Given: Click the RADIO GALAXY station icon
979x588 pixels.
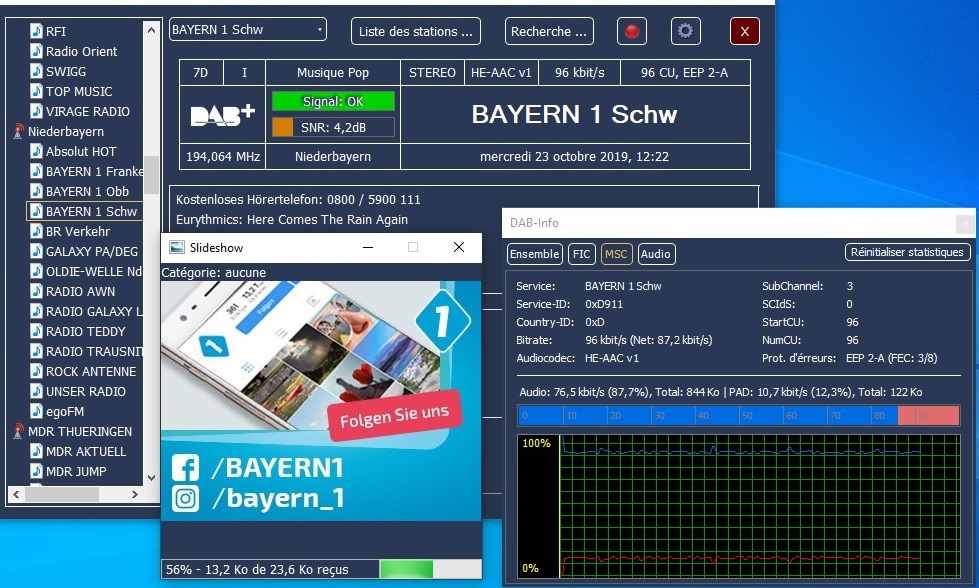Looking at the screenshot, I should click(36, 311).
